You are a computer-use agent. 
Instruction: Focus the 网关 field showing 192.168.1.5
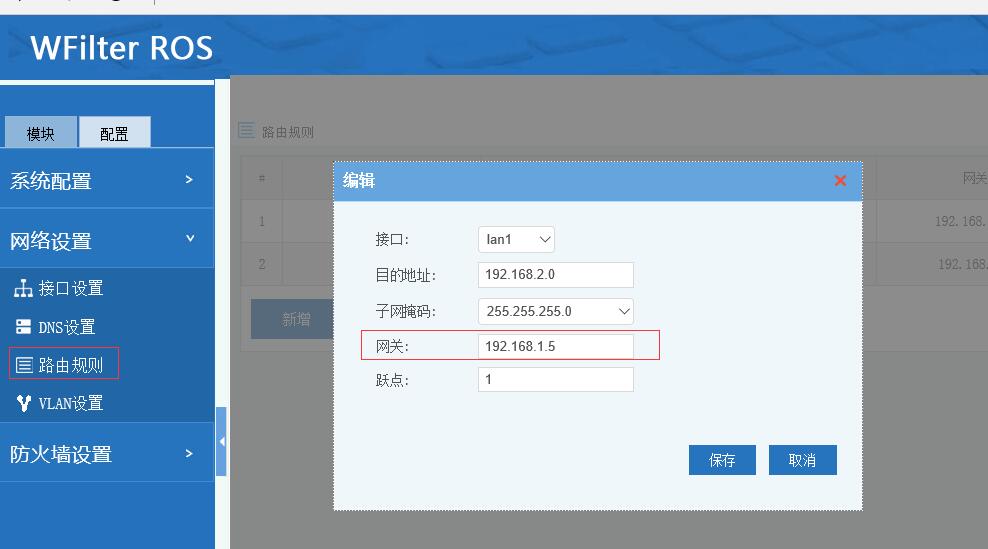[x=555, y=346]
